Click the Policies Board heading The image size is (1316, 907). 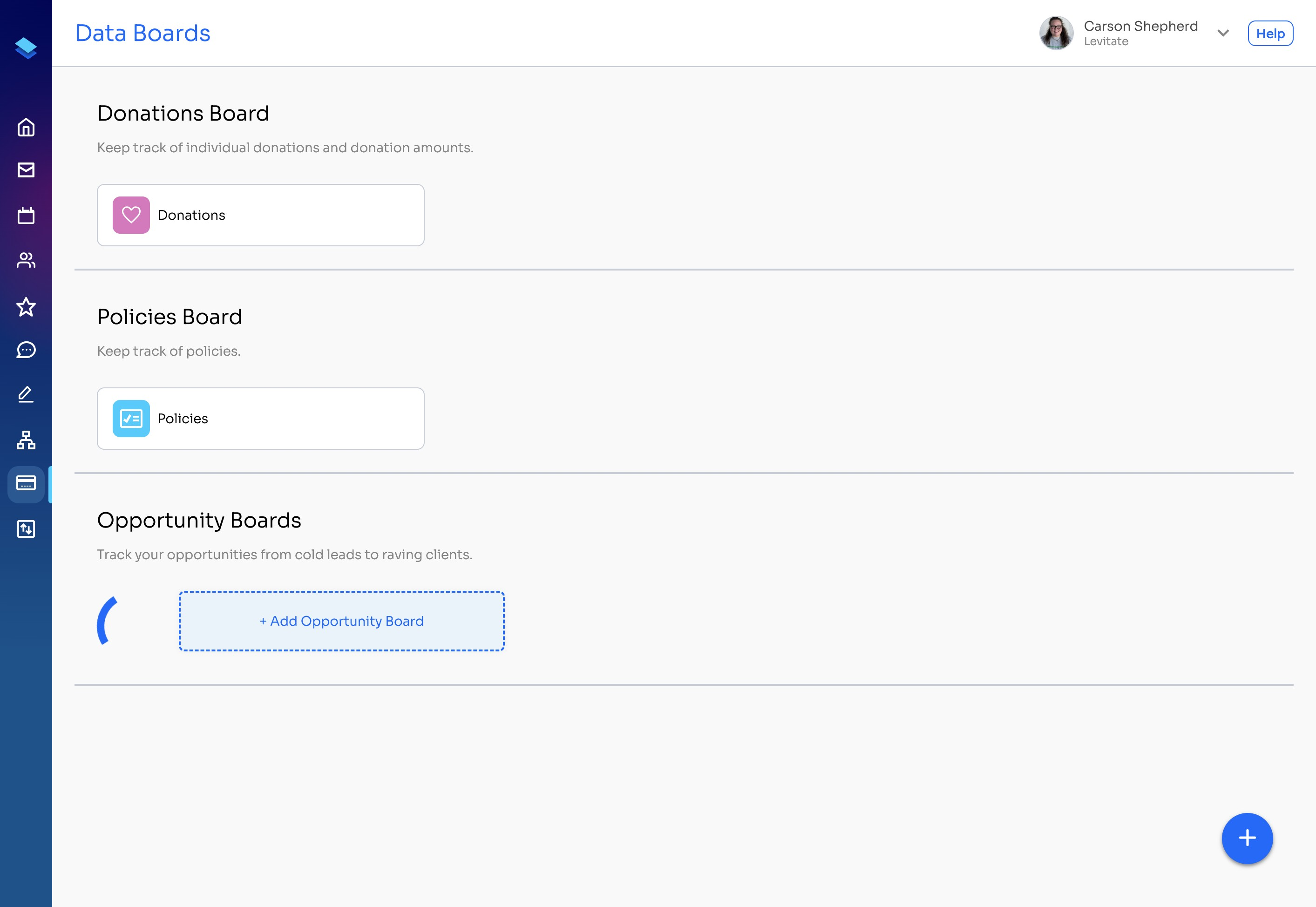pyautogui.click(x=170, y=317)
